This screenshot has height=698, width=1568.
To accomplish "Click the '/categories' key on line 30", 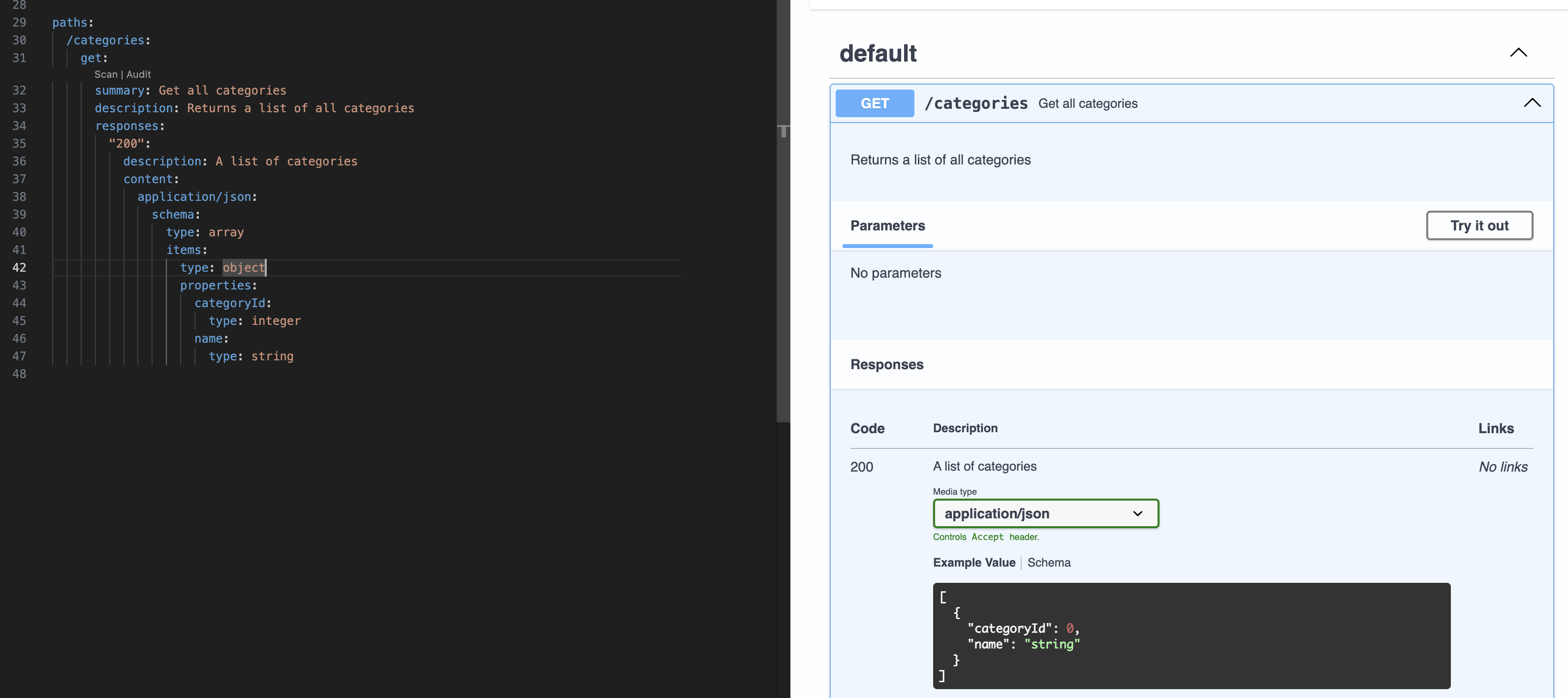I will pyautogui.click(x=105, y=40).
